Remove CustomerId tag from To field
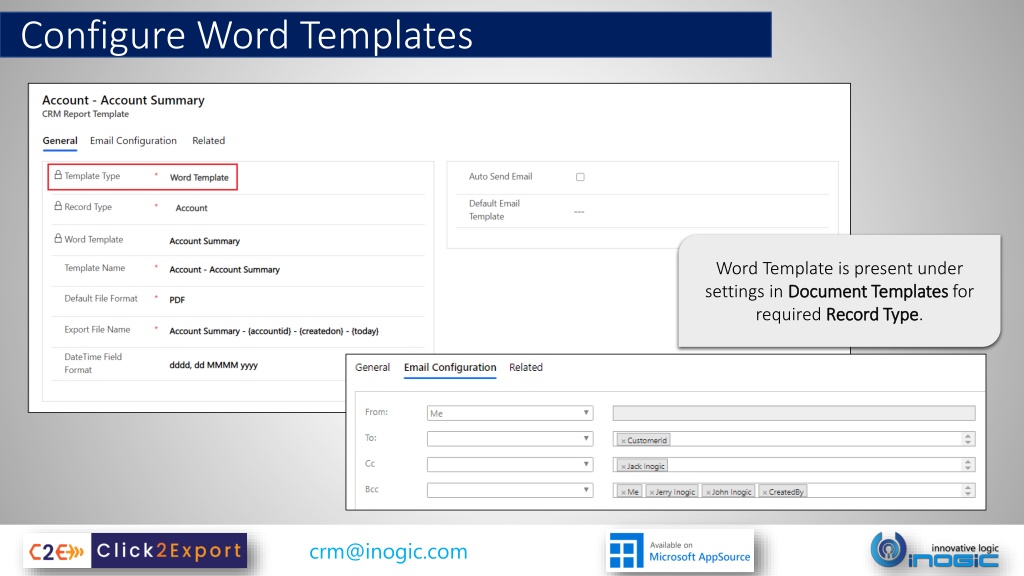Image resolution: width=1024 pixels, height=576 pixels. [x=623, y=441]
